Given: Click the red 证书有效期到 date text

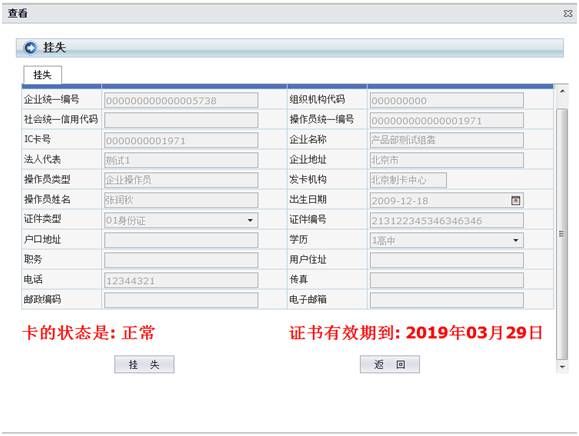Looking at the screenshot, I should point(416,333).
